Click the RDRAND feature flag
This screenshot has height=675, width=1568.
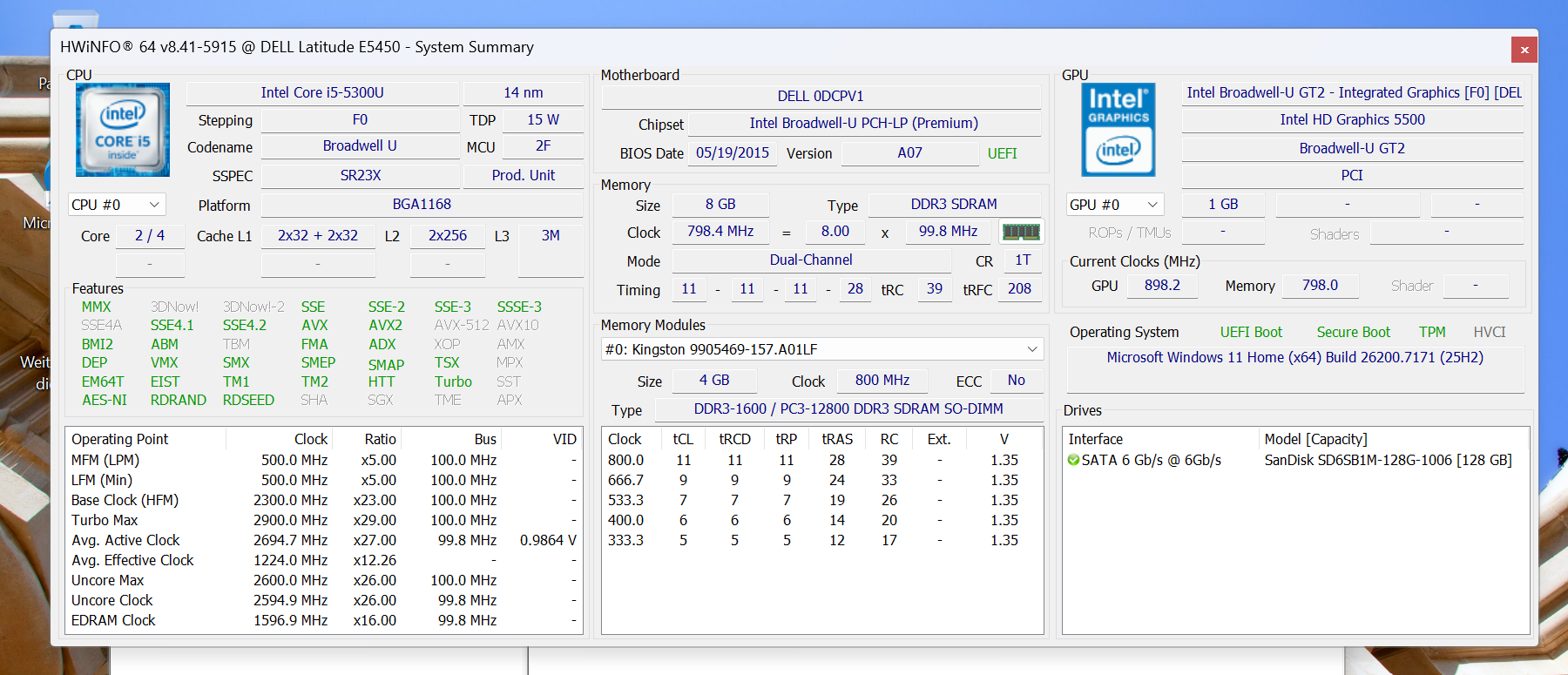179,401
